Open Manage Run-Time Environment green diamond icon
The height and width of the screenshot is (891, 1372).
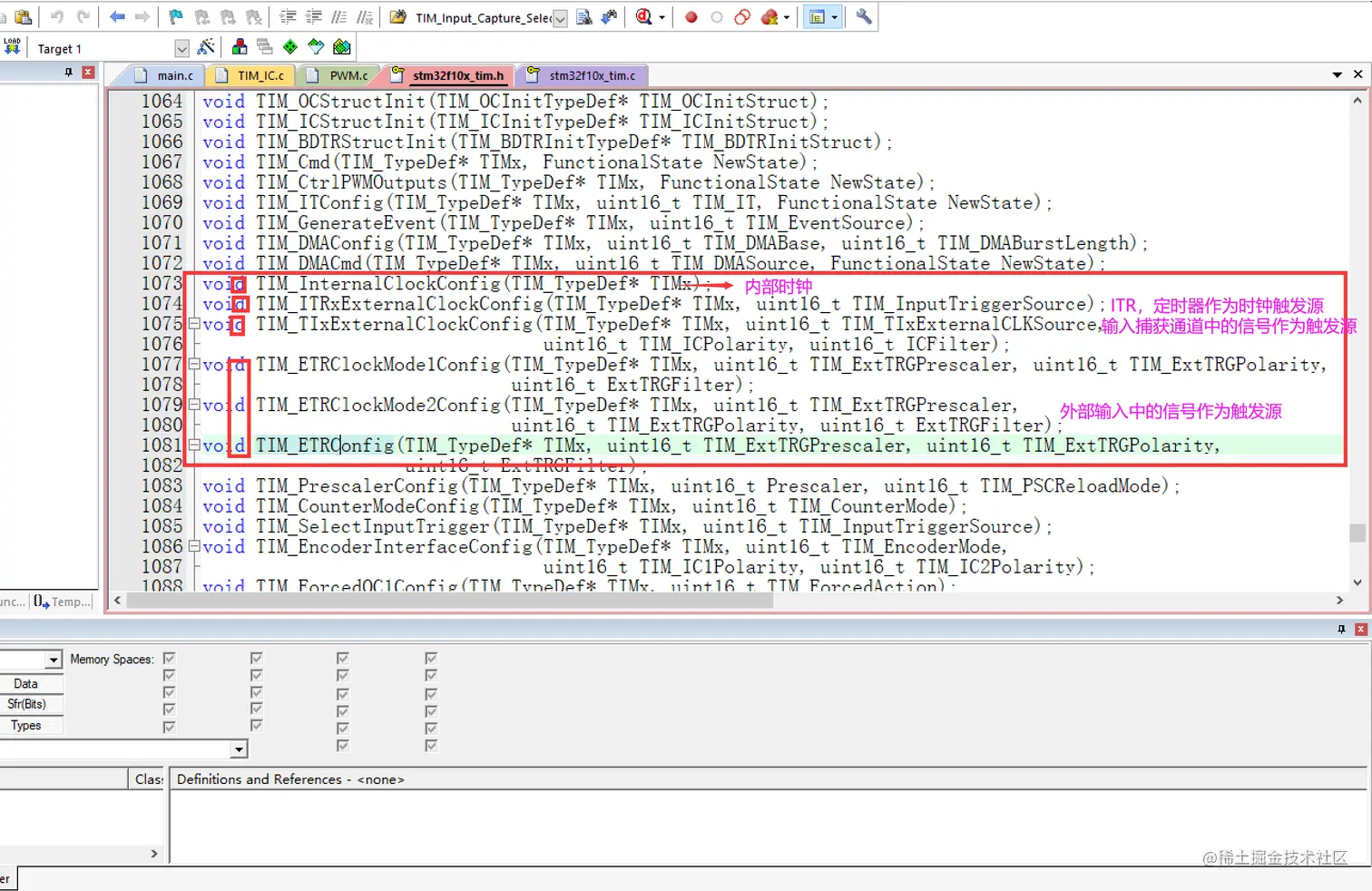point(290,46)
